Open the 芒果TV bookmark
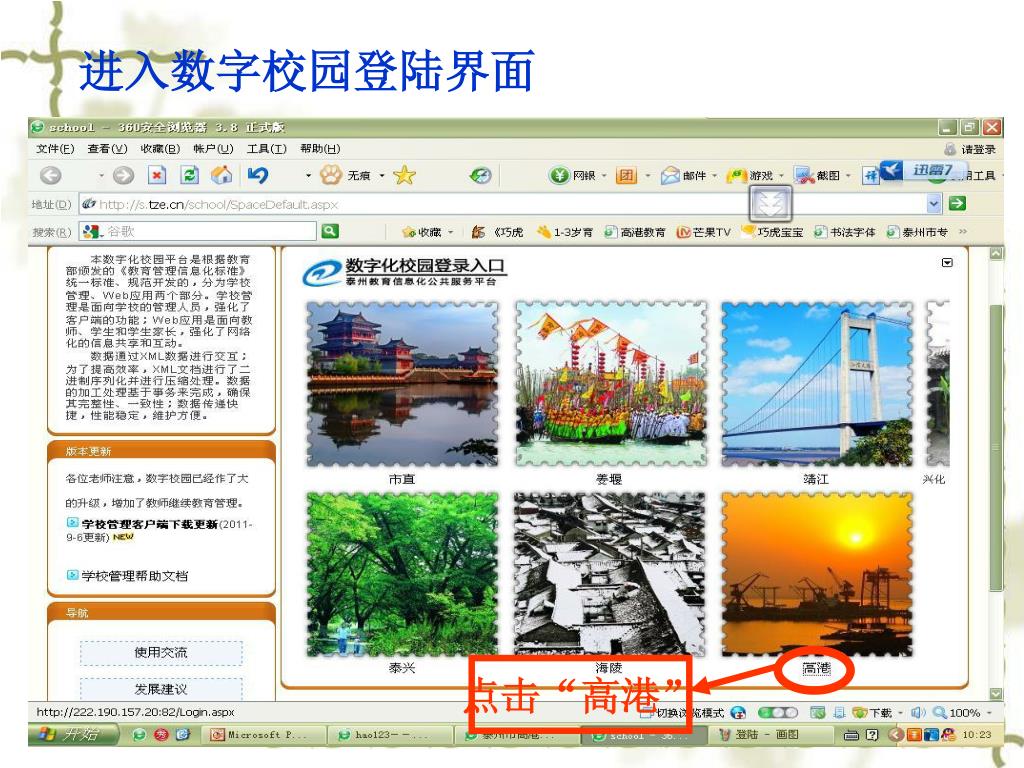 (703, 232)
